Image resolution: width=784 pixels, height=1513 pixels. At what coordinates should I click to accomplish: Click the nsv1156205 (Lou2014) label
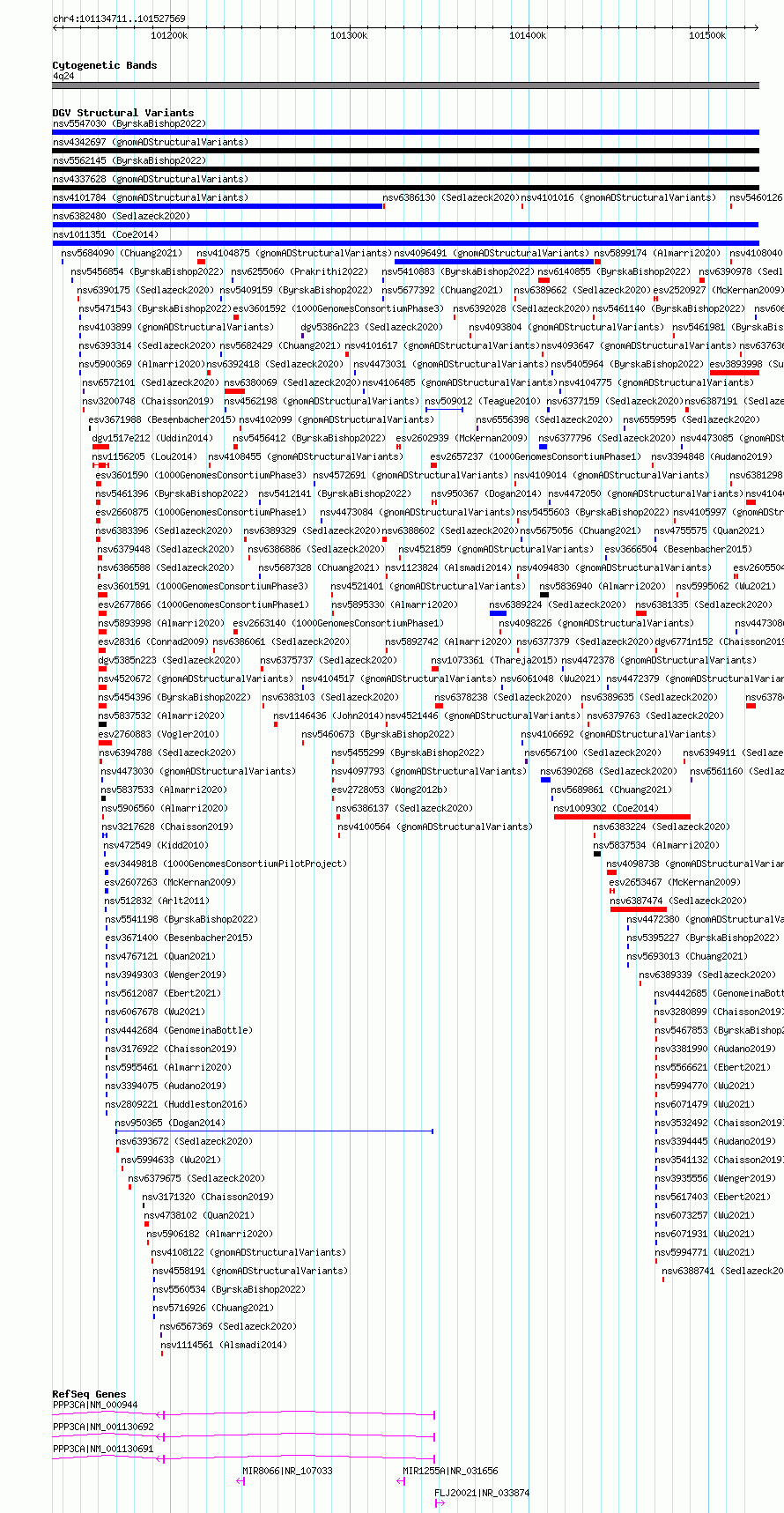click(x=145, y=456)
